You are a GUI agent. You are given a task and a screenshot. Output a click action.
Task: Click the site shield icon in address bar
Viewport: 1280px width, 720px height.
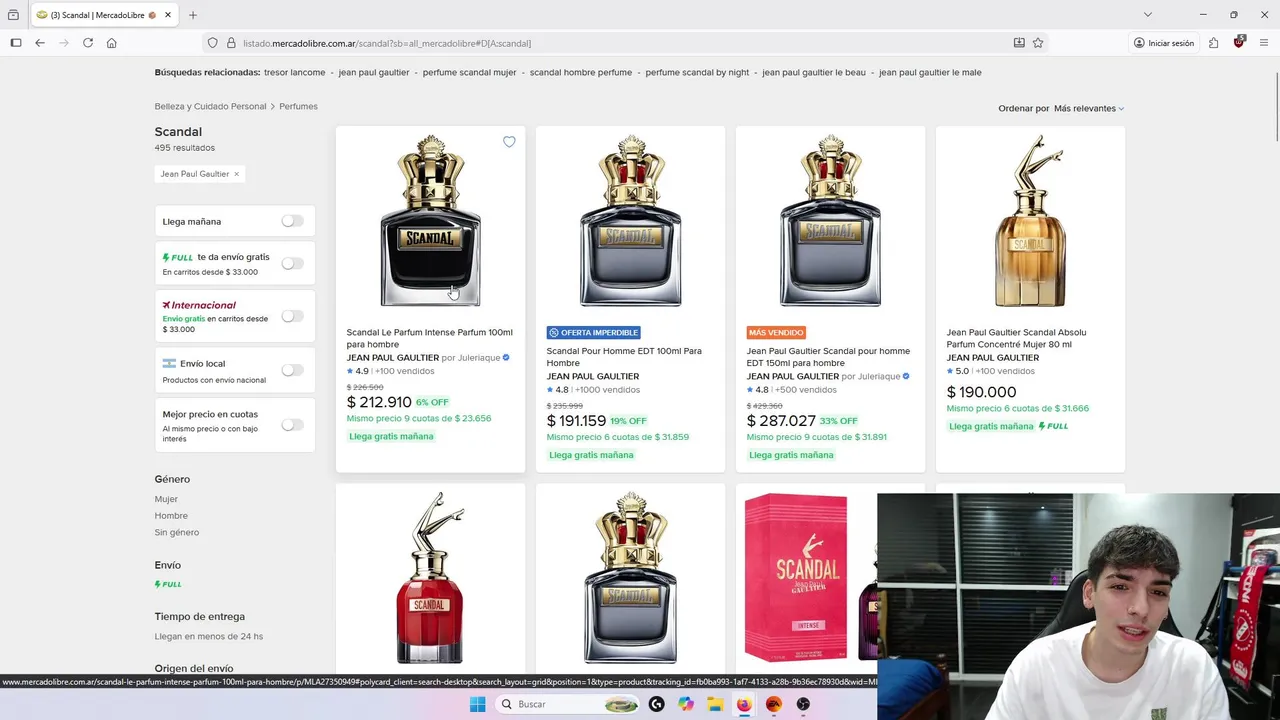pyautogui.click(x=212, y=43)
